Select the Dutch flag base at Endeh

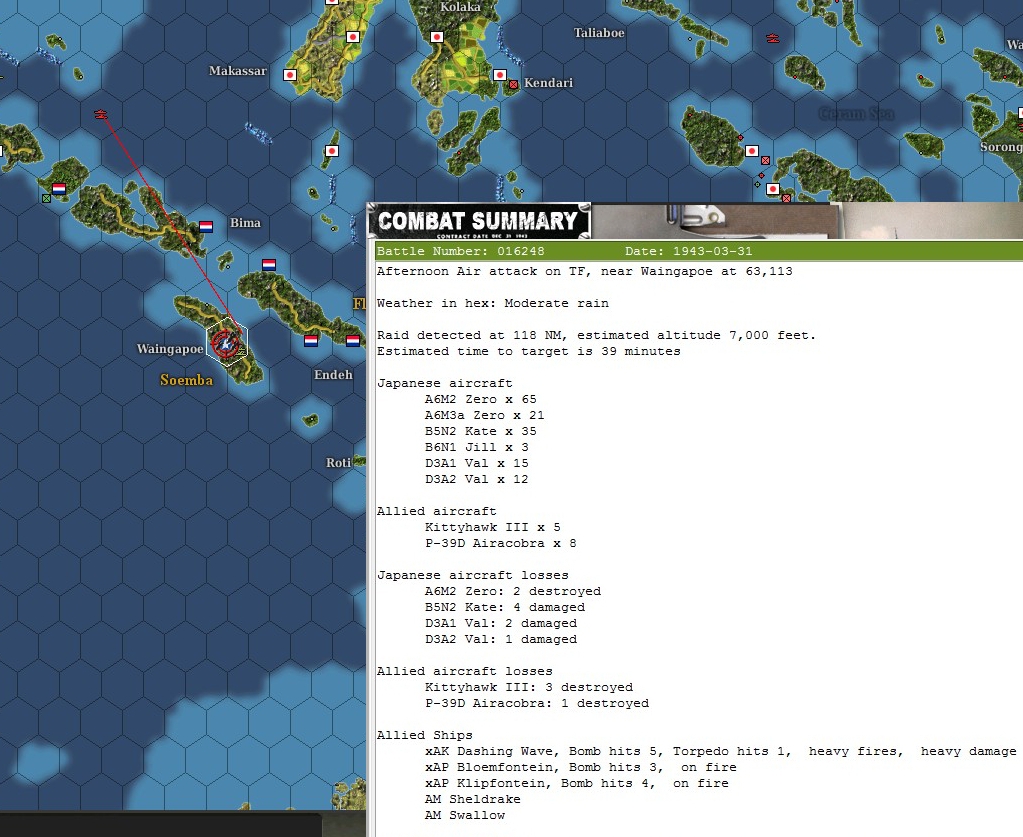coord(353,341)
